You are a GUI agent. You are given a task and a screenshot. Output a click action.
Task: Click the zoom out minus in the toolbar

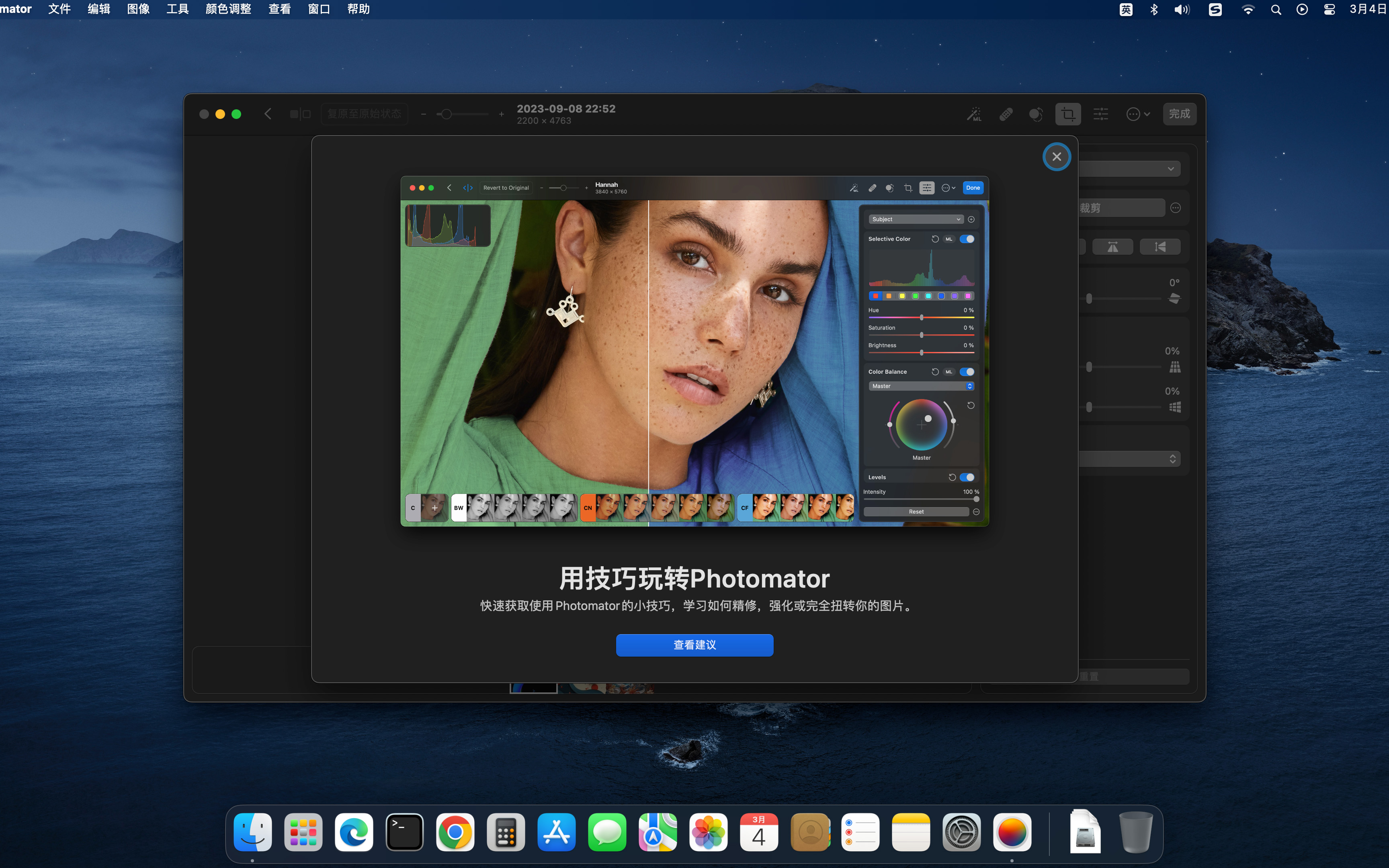click(424, 114)
